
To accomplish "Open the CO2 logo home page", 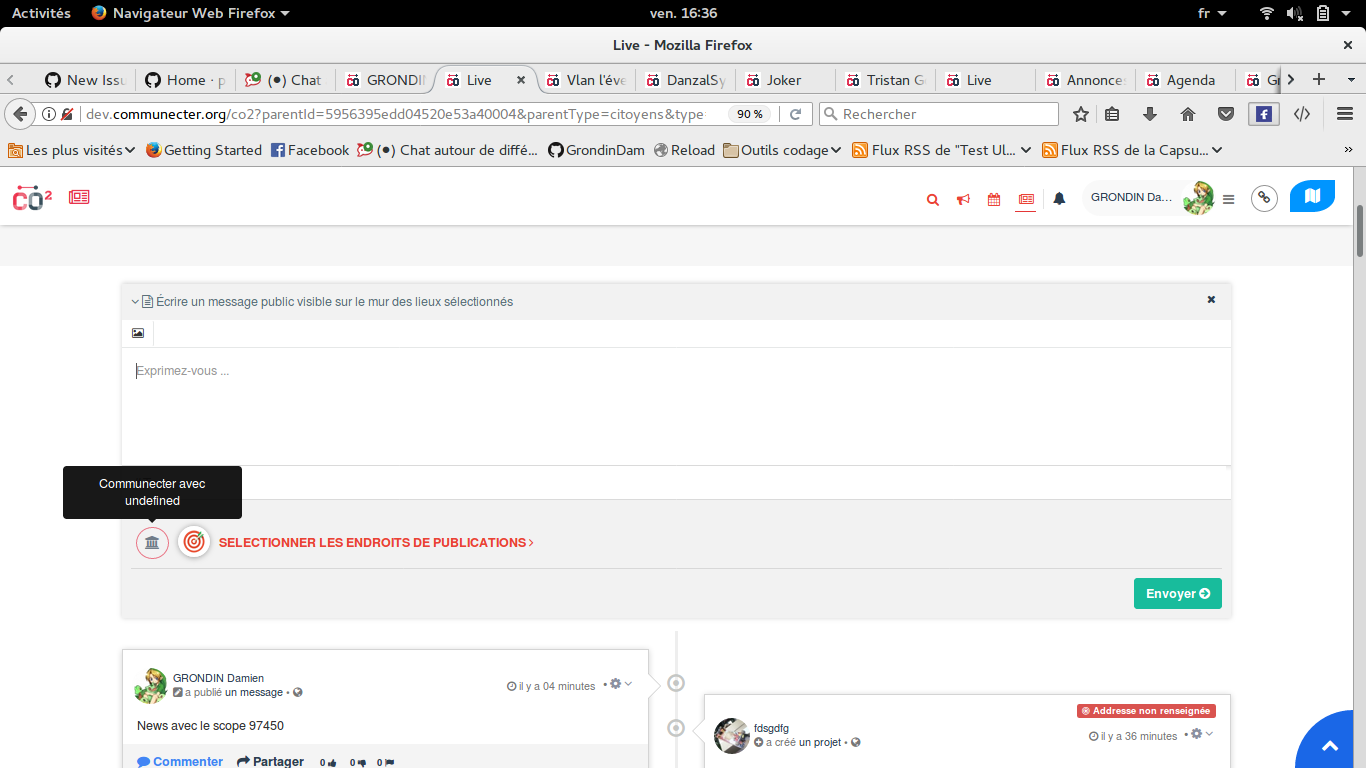I will click(32, 198).
